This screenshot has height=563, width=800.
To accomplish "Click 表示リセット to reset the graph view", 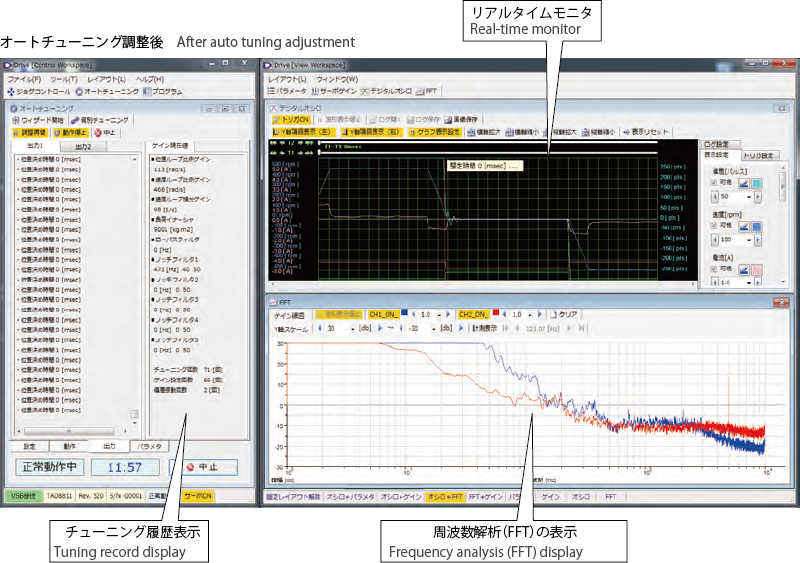I will [x=645, y=131].
